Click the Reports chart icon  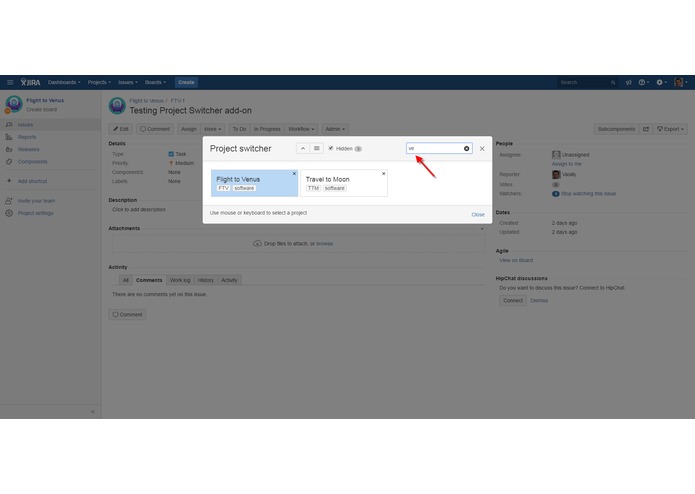click(x=9, y=137)
